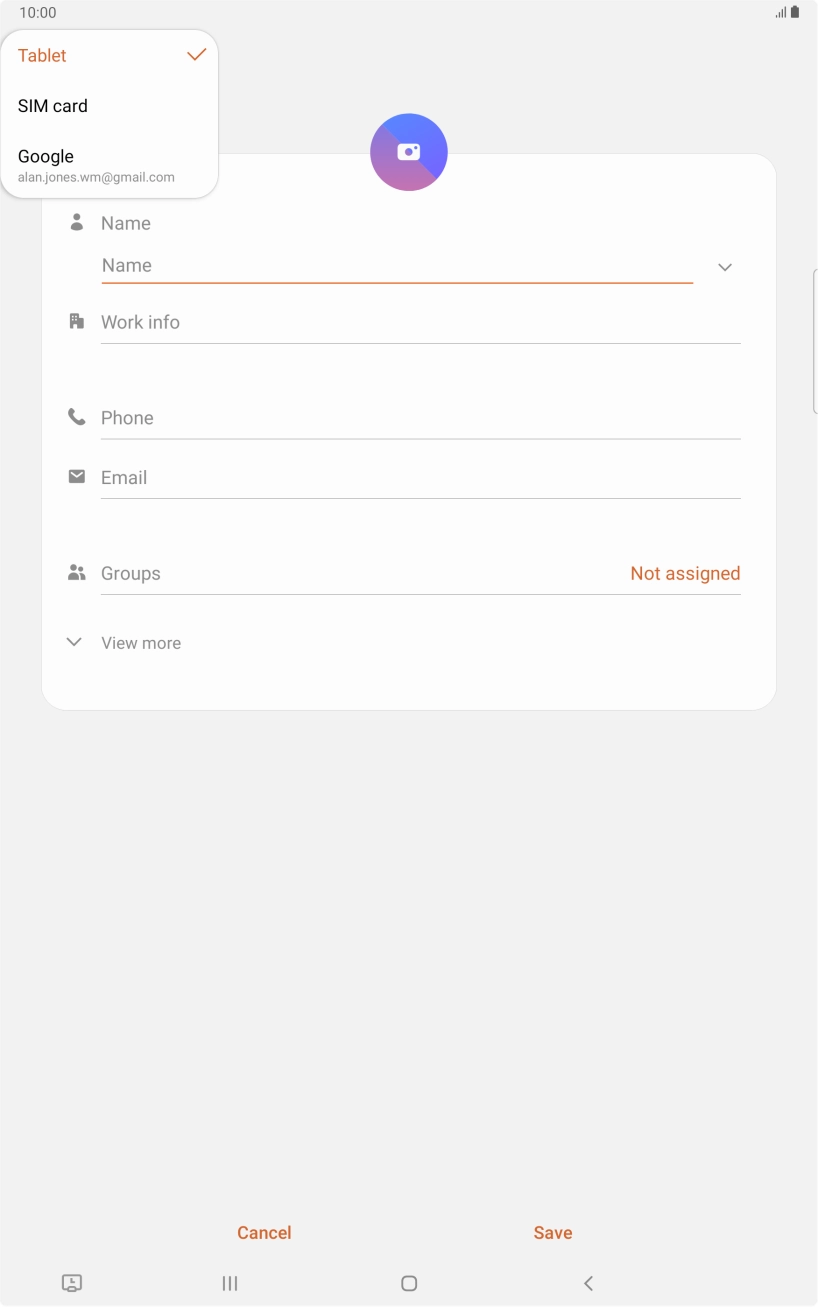The width and height of the screenshot is (818, 1307).
Task: Open recent apps from navigation bar
Action: pos(230,1283)
